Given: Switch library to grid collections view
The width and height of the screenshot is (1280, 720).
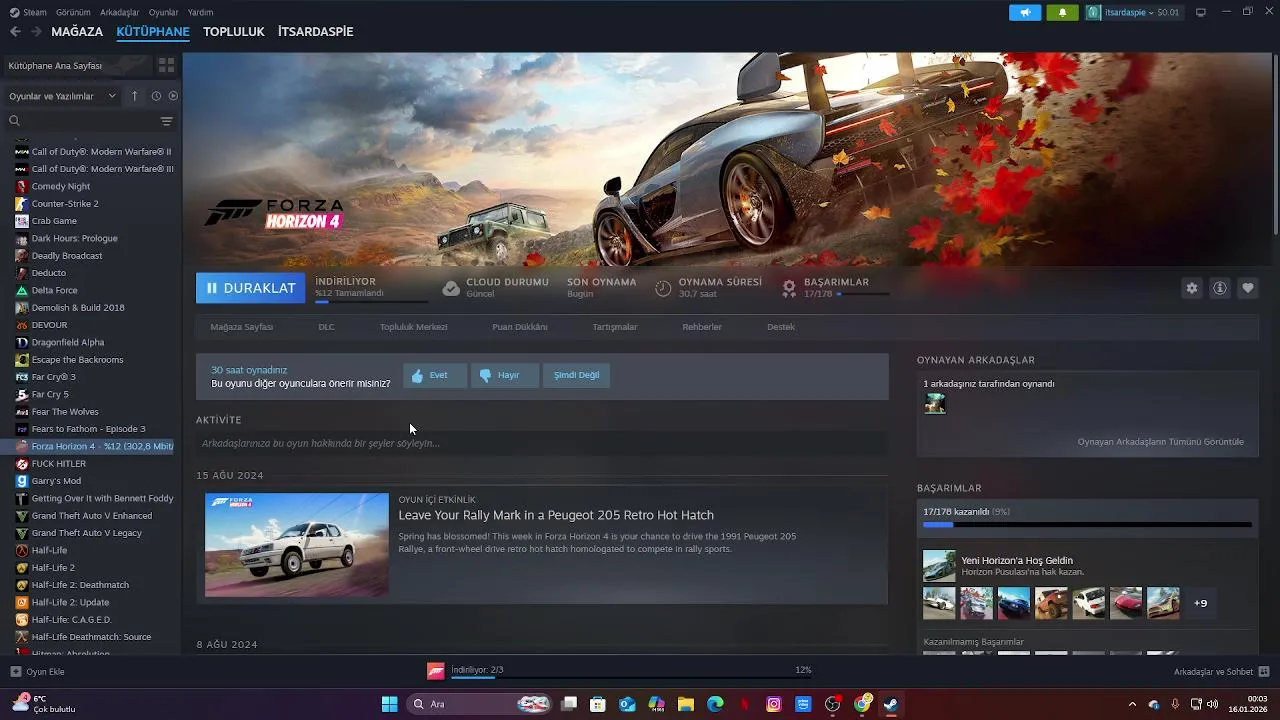Looking at the screenshot, I should (x=166, y=65).
